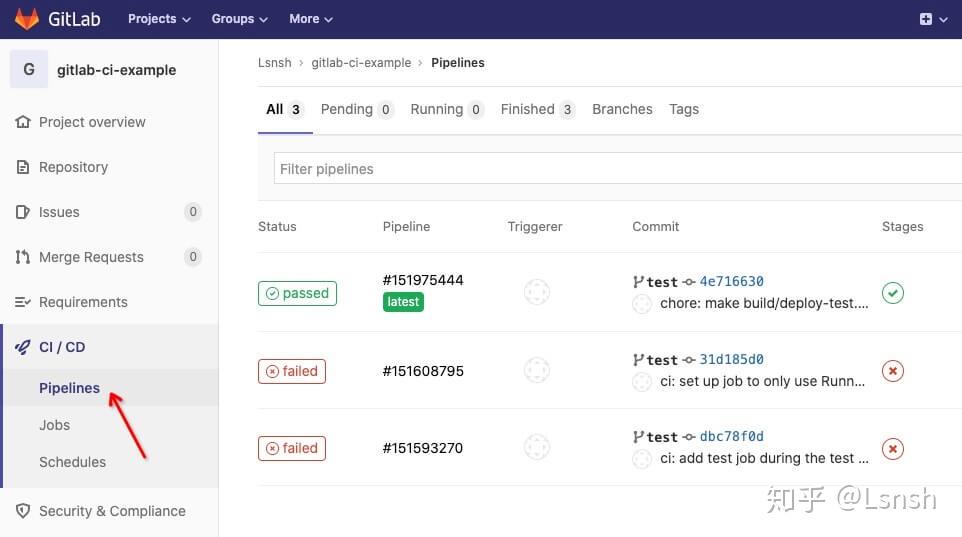Select Schedules under CI / CD
962x537 pixels.
pos(72,462)
